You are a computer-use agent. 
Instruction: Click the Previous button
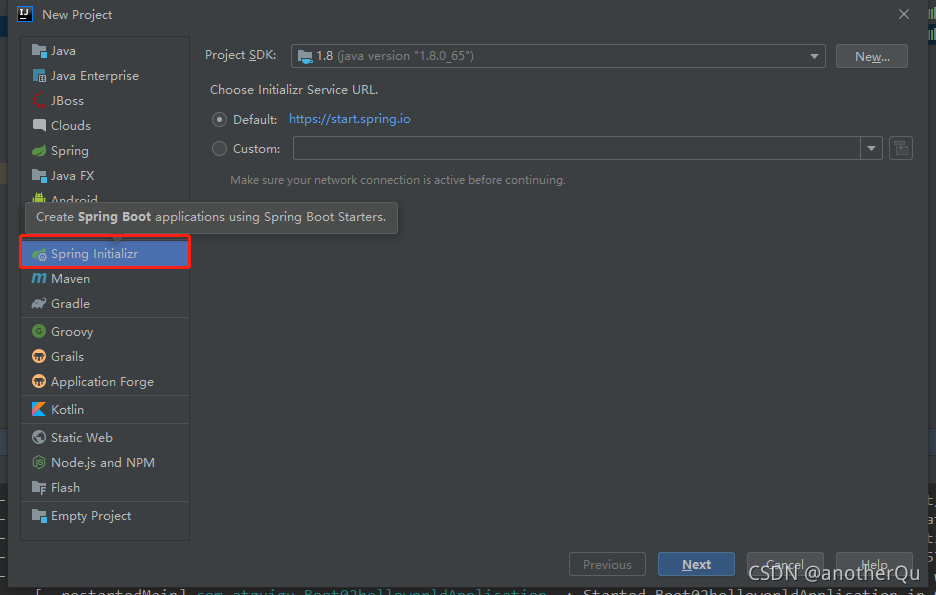click(x=607, y=565)
